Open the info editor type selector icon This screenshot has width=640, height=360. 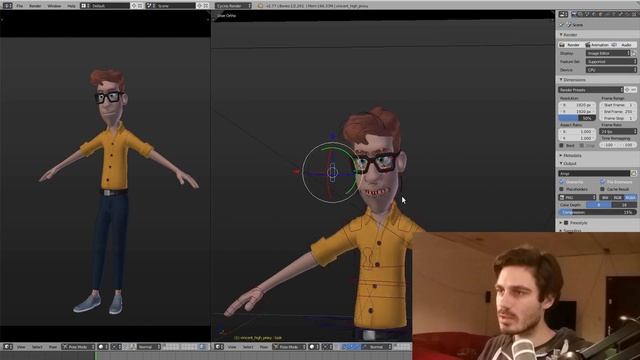click(7, 6)
